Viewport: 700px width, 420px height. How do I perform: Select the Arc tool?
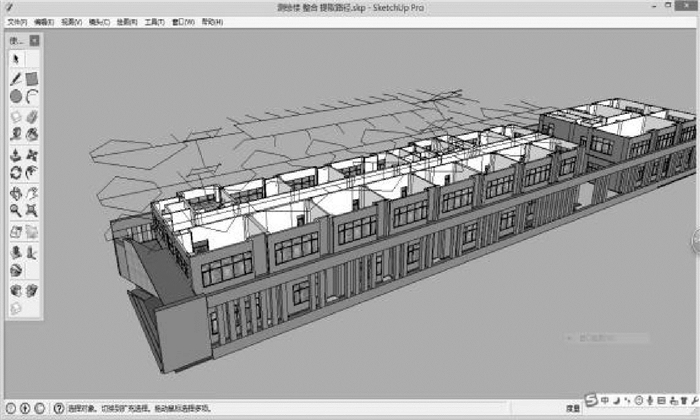pyautogui.click(x=31, y=97)
